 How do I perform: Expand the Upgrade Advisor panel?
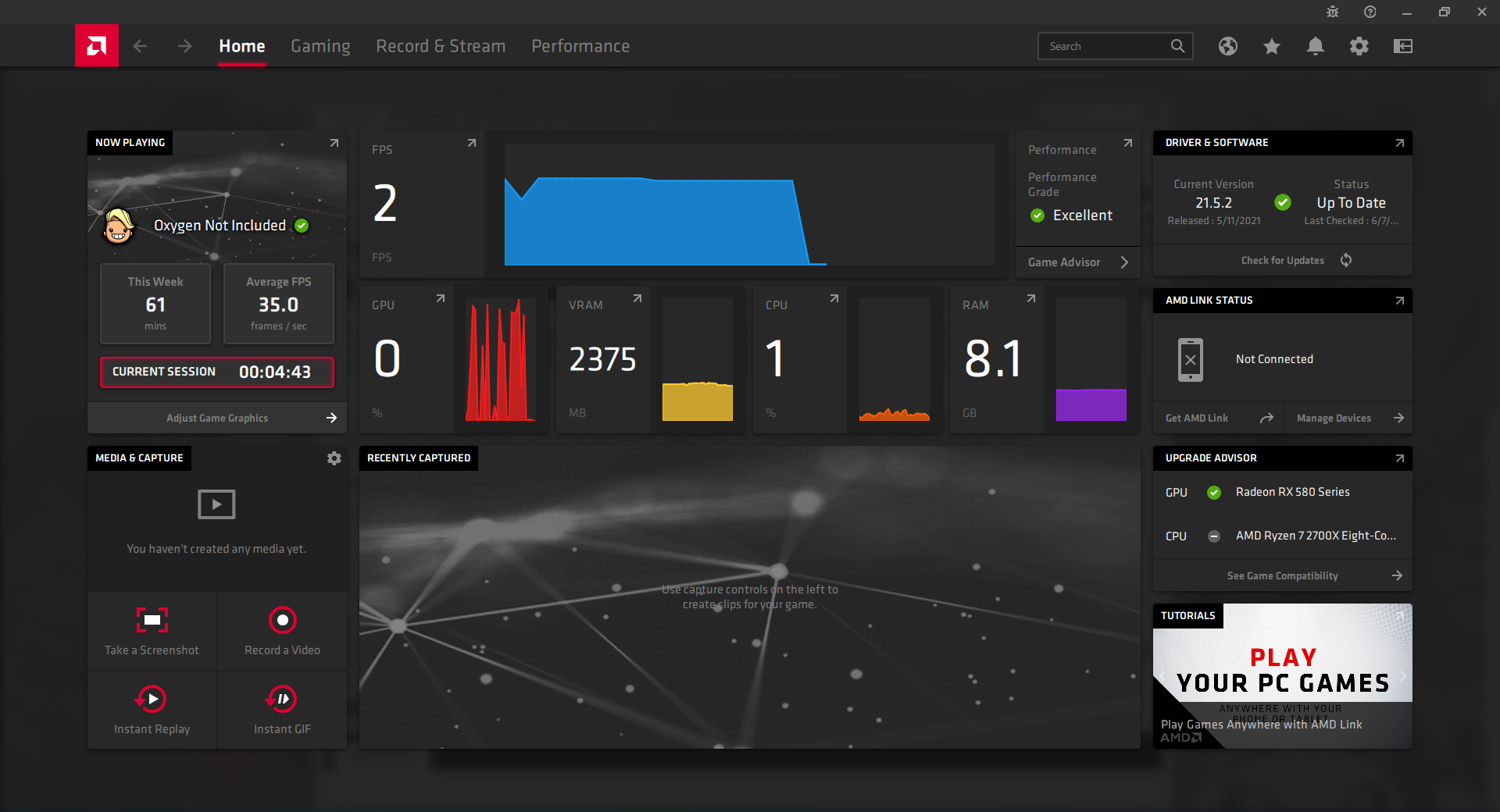pyautogui.click(x=1399, y=458)
